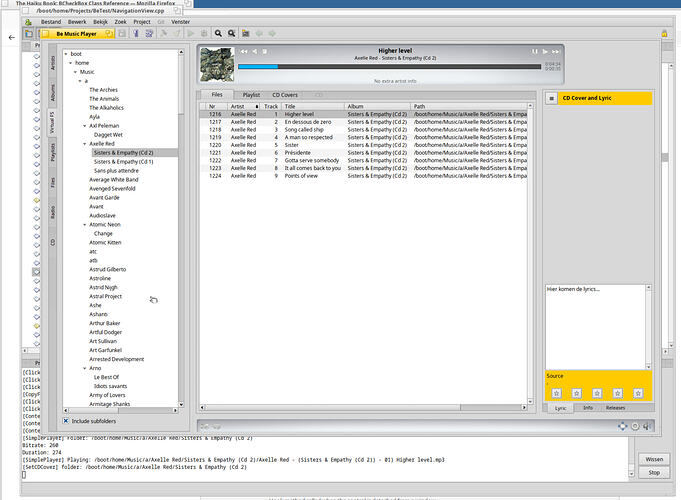Open the menu button beside CD Cover and Lyric
The width and height of the screenshot is (681, 500).
tap(551, 99)
